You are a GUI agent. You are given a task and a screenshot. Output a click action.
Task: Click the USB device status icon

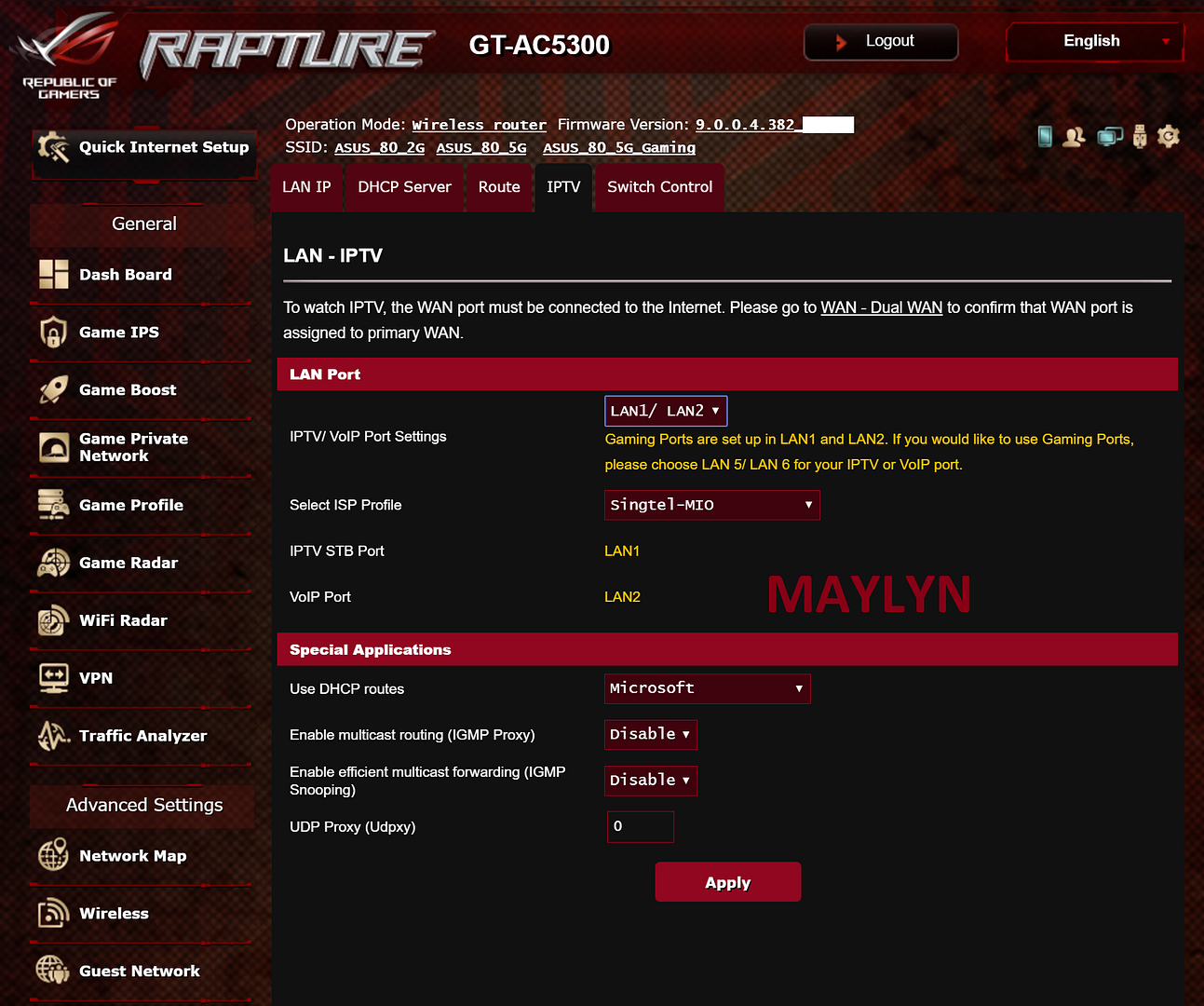click(1140, 137)
